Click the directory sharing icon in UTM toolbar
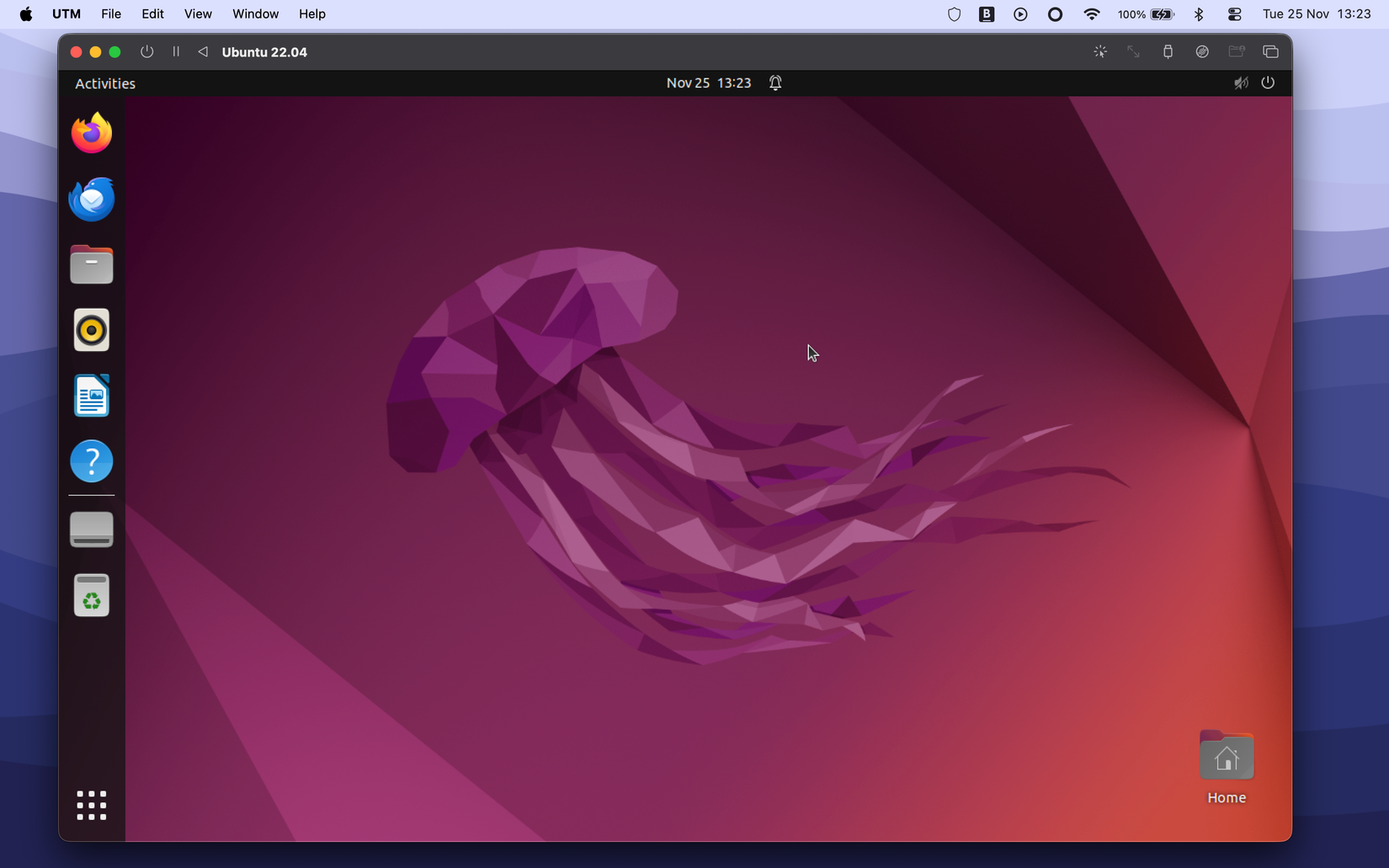The image size is (1389, 868). [x=1236, y=51]
